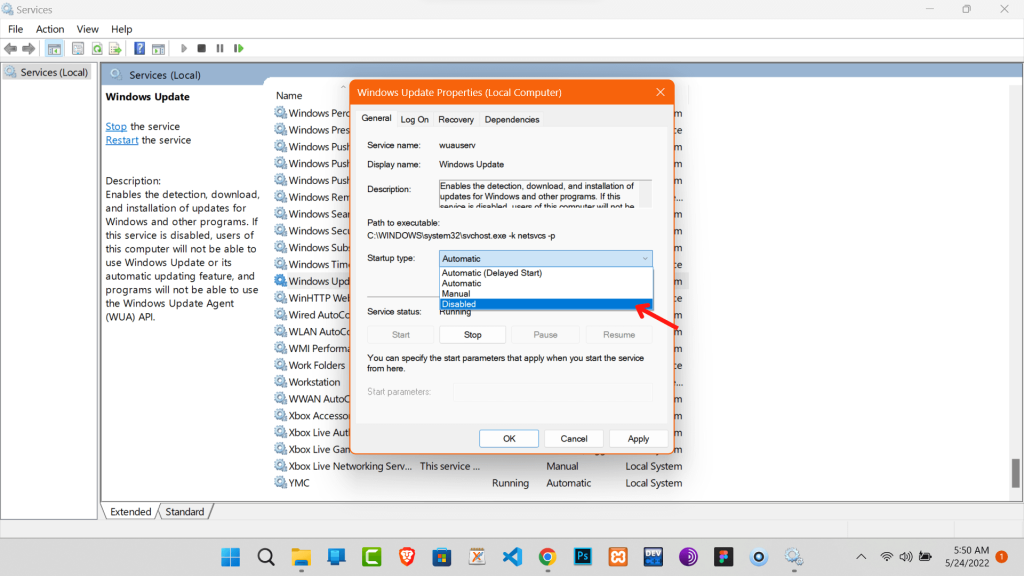Open the View menu
The height and width of the screenshot is (576, 1024).
pos(88,29)
